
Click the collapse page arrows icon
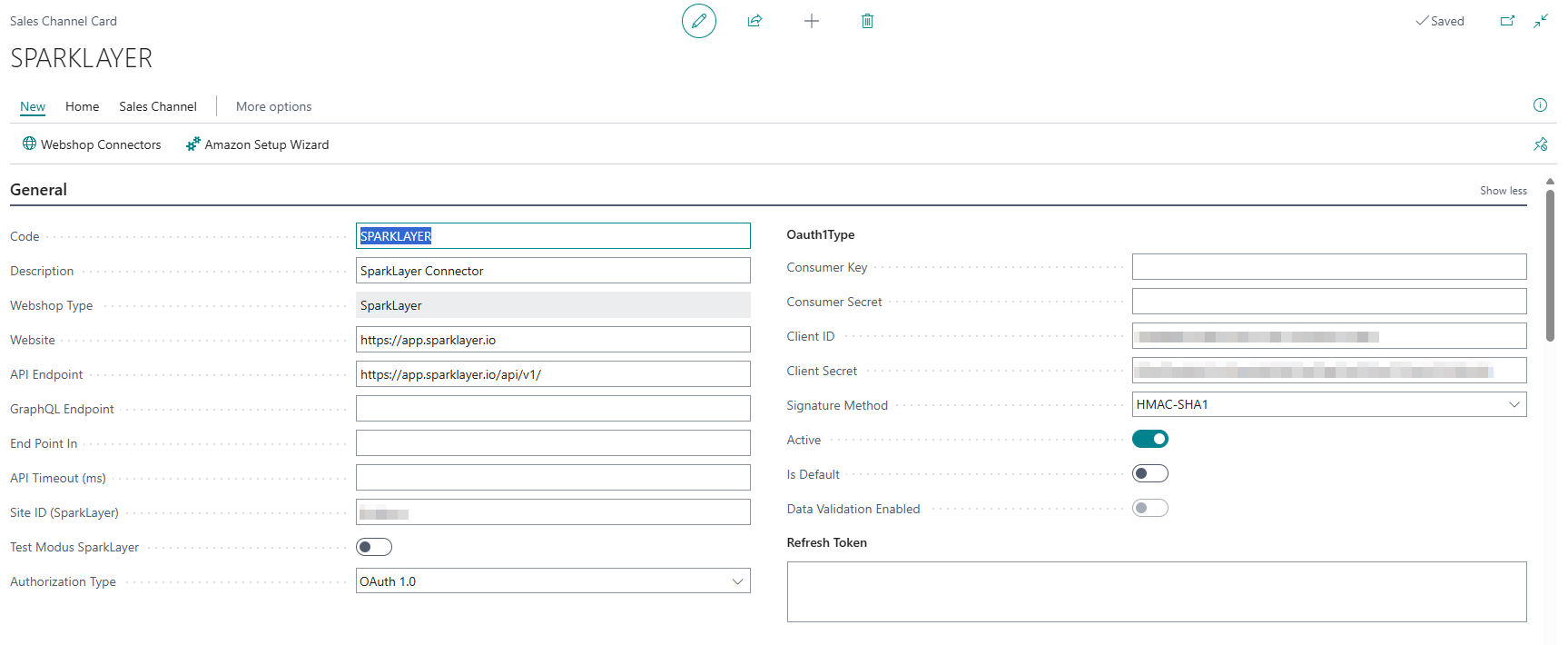pos(1541,21)
